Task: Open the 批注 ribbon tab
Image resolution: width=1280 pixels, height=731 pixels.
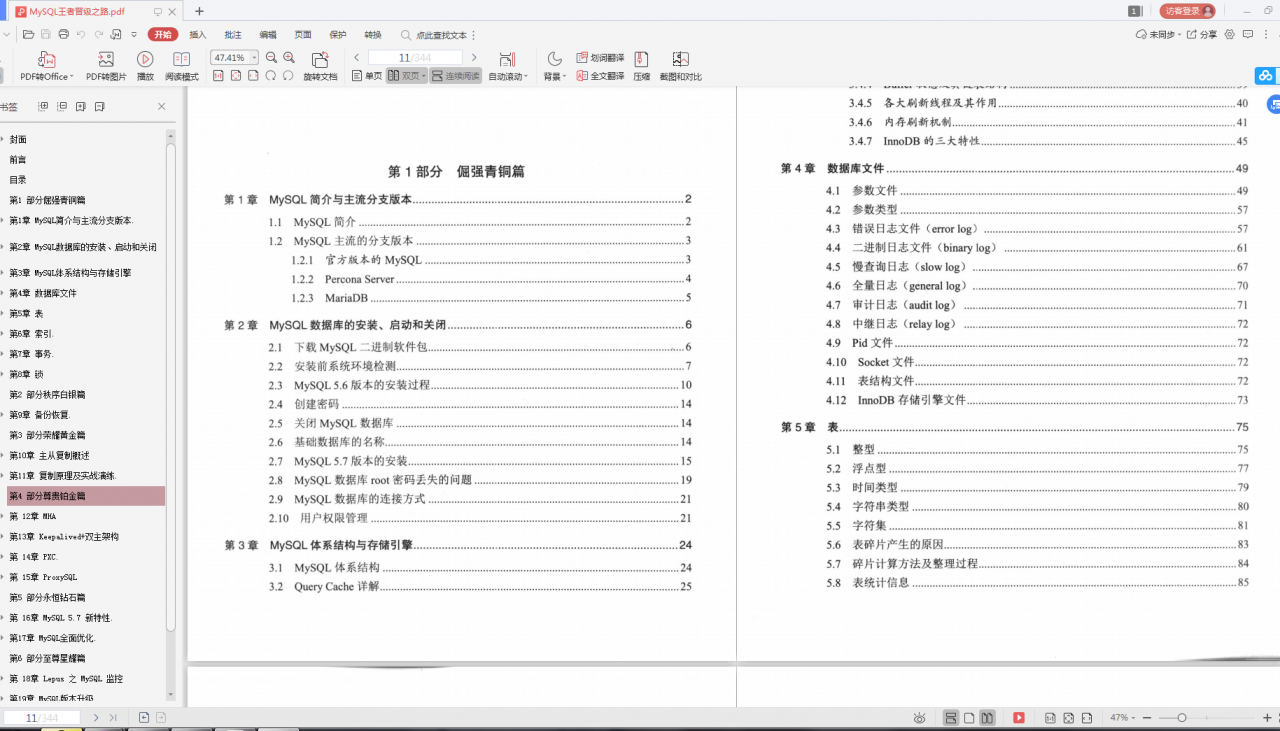Action: point(233,34)
